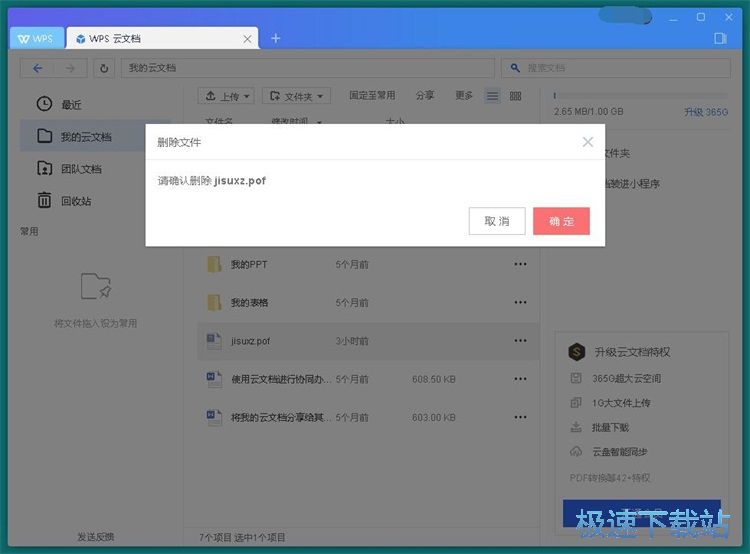
Task: Close the 删除文件 dialog with X
Action: (588, 142)
